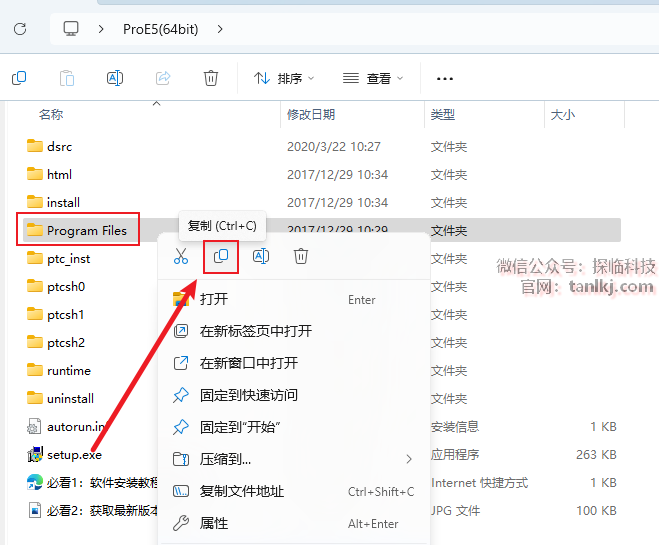Choose 在新标签页中打开 menu entry

[294, 331]
